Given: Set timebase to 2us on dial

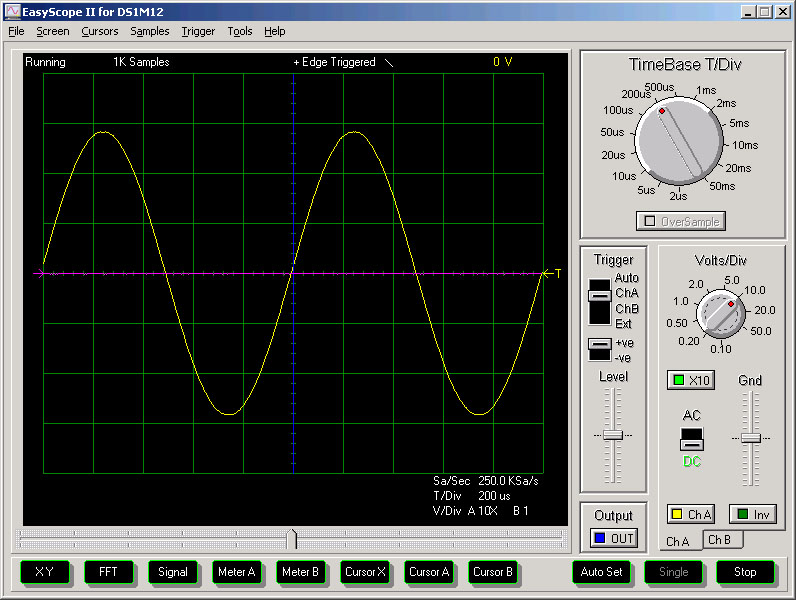Looking at the screenshot, I should point(678,196).
